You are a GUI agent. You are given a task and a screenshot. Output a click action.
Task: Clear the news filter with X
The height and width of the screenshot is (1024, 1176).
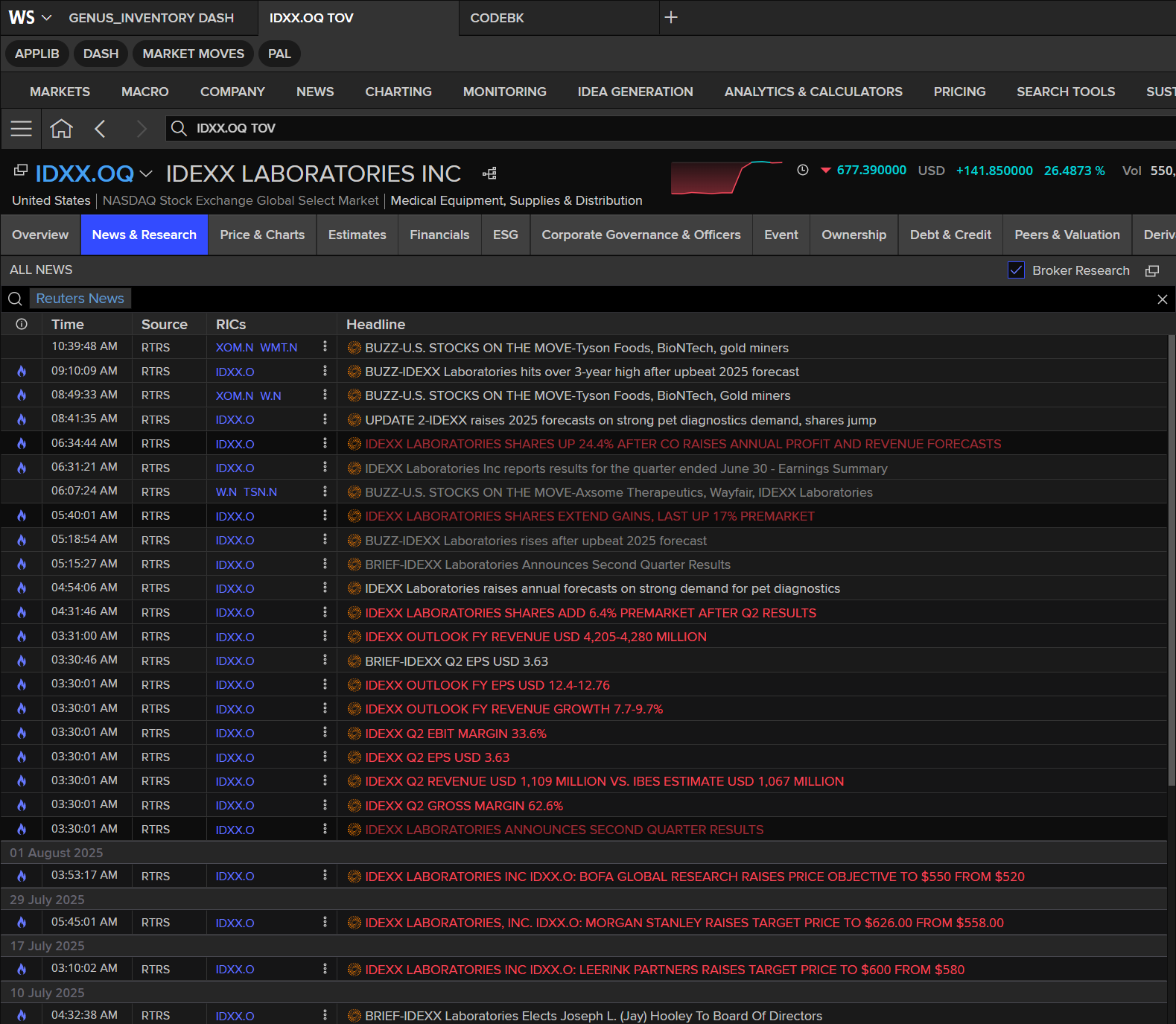1163,299
